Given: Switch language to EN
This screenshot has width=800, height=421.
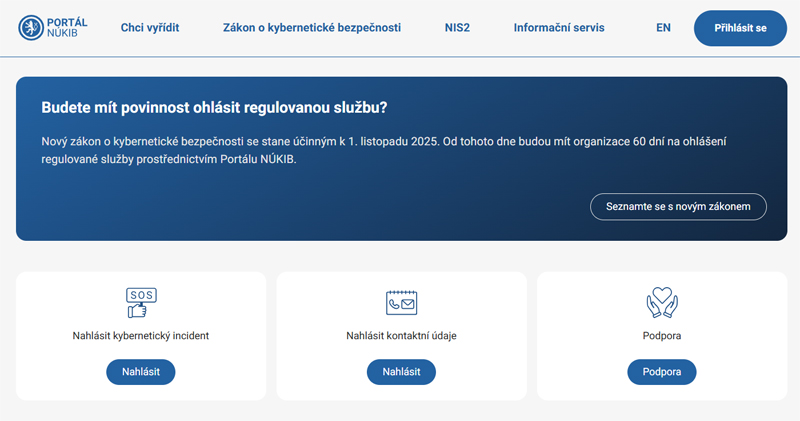Looking at the screenshot, I should 663,28.
